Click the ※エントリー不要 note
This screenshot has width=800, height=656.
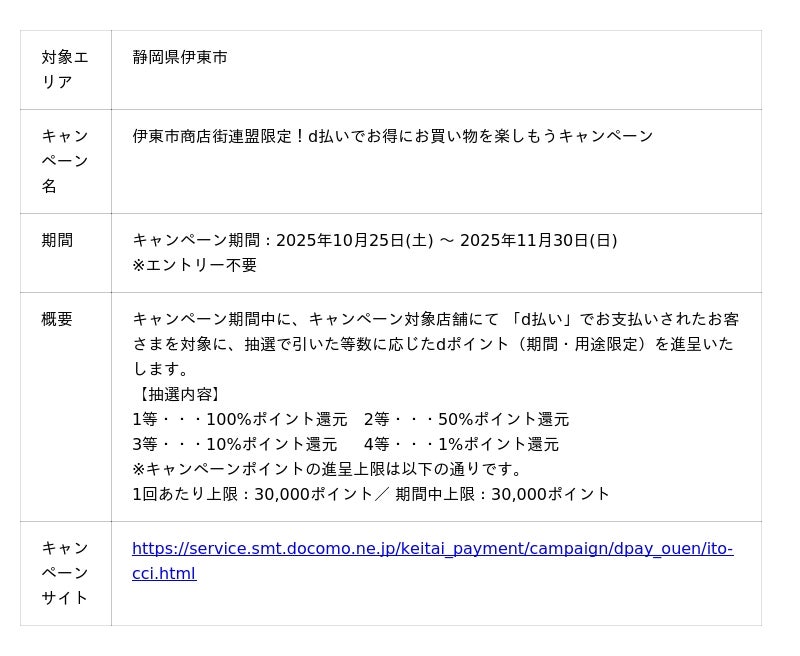click(x=194, y=265)
